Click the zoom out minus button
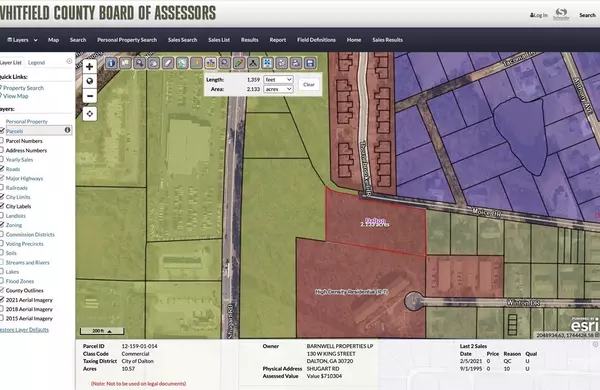Viewport: 600px width, 390px height. (x=90, y=96)
